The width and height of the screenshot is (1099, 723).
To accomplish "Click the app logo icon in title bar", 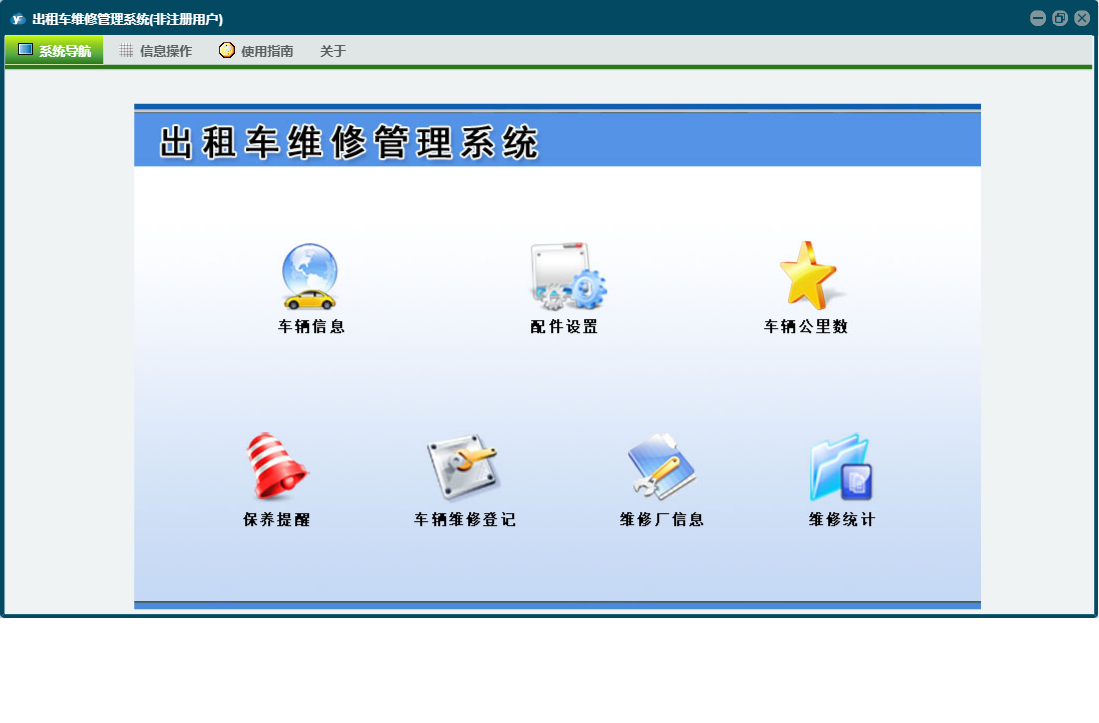I will [18, 19].
